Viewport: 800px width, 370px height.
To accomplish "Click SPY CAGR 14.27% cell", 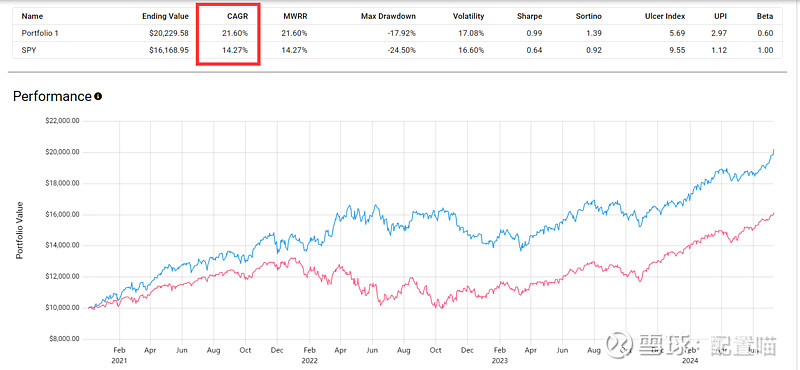I will pos(236,50).
